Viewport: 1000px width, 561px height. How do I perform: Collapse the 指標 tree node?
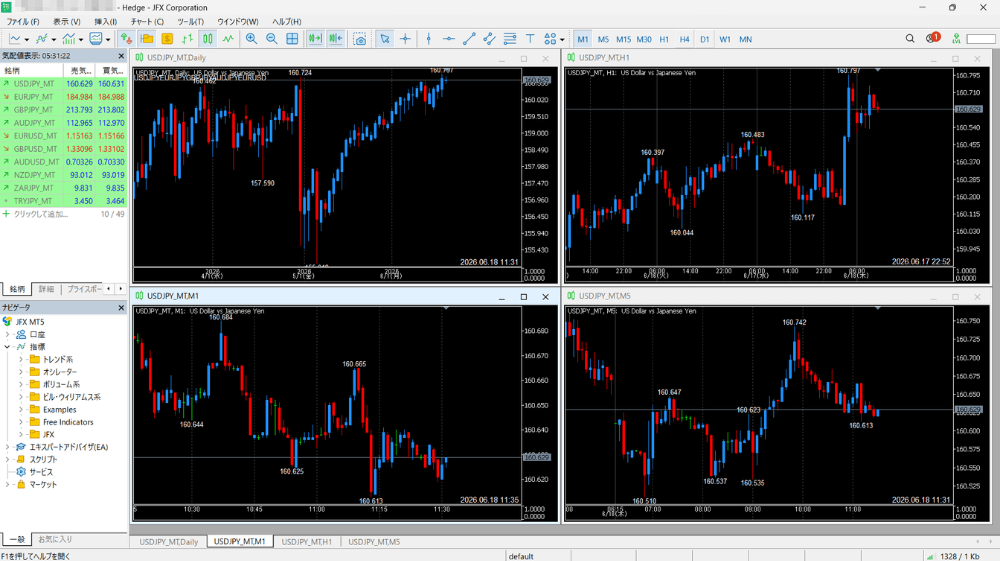tap(8, 347)
